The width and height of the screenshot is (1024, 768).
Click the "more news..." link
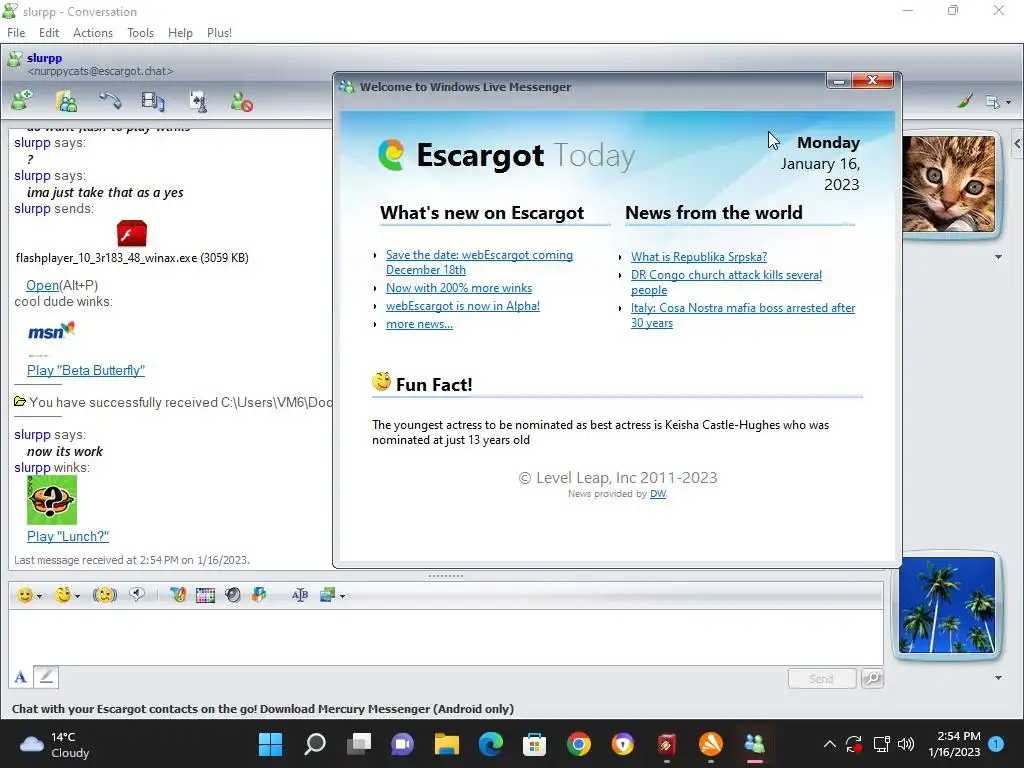(x=419, y=324)
